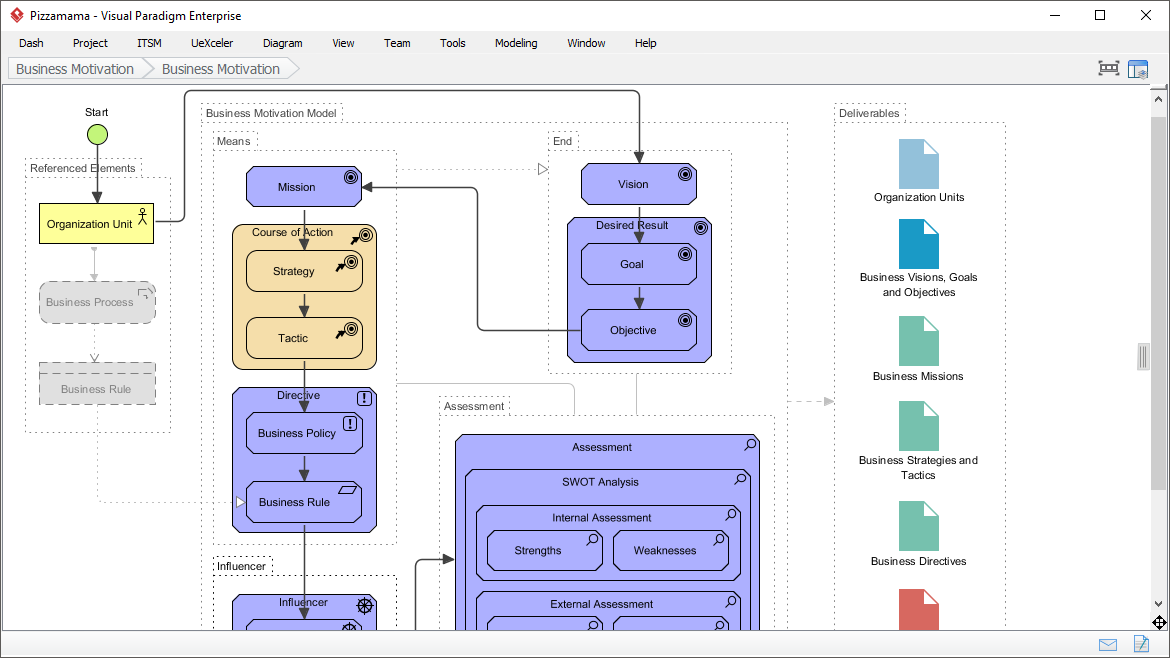Click the Organization Units deliverable document icon
This screenshot has height=658, width=1170.
[x=917, y=163]
